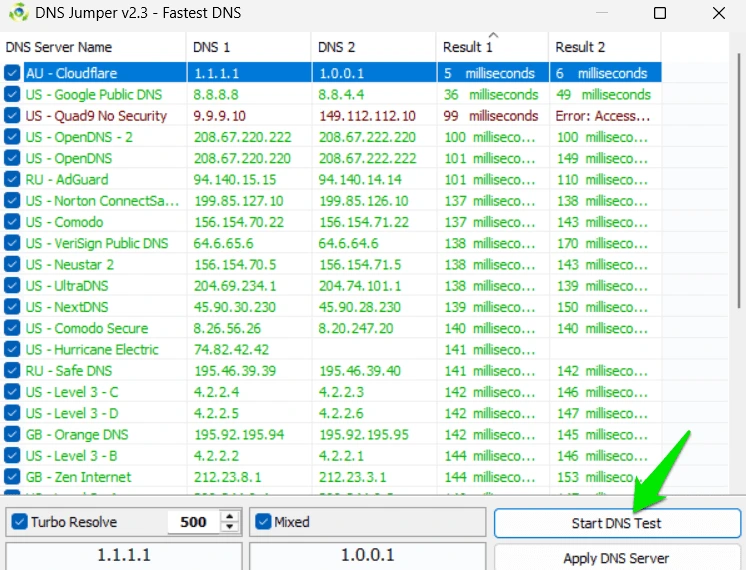Toggle the RU - Safe DNS checkbox

click(x=12, y=371)
